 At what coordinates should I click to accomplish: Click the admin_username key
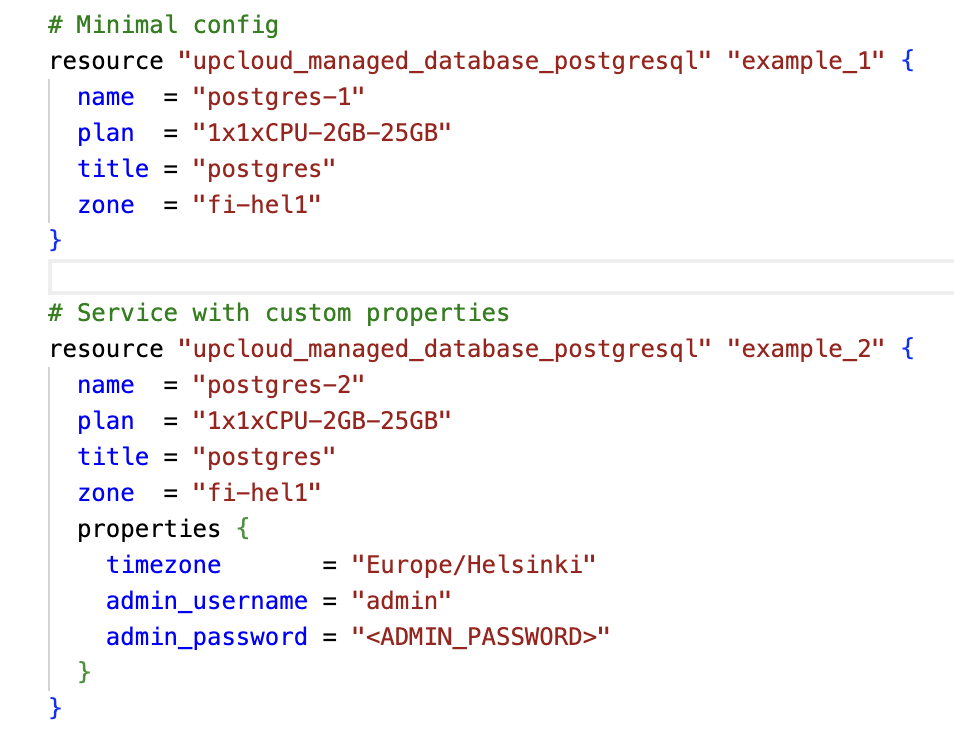(207, 601)
